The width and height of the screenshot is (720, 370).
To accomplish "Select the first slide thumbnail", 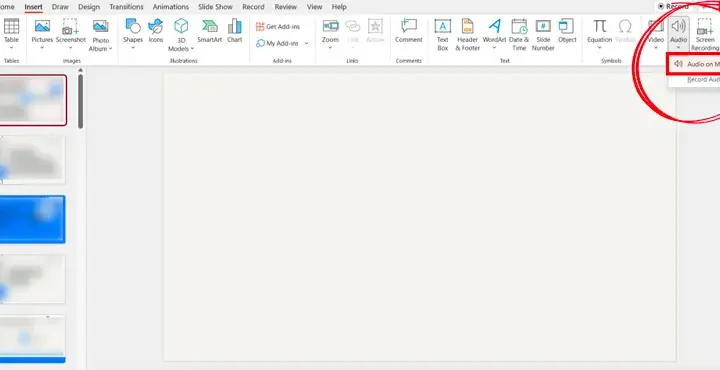I will 33,100.
